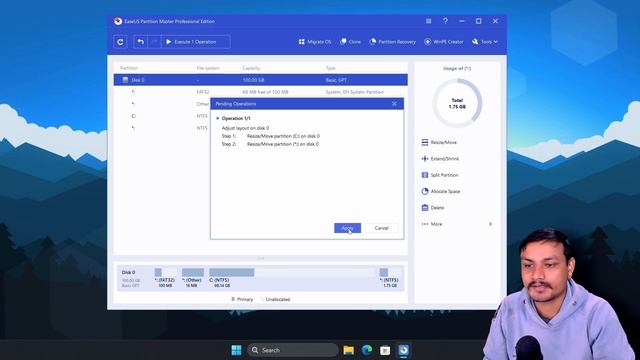The width and height of the screenshot is (640, 360).
Task: Open Microsoft Edge from taskbar
Action: click(x=367, y=350)
